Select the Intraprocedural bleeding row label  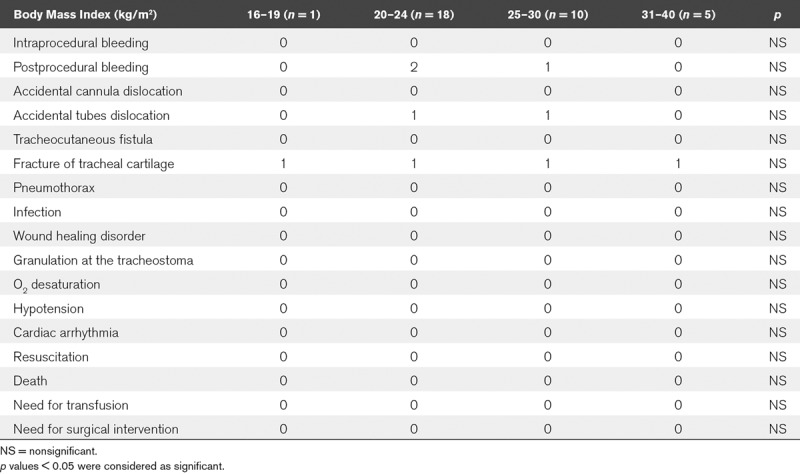[x=81, y=43]
